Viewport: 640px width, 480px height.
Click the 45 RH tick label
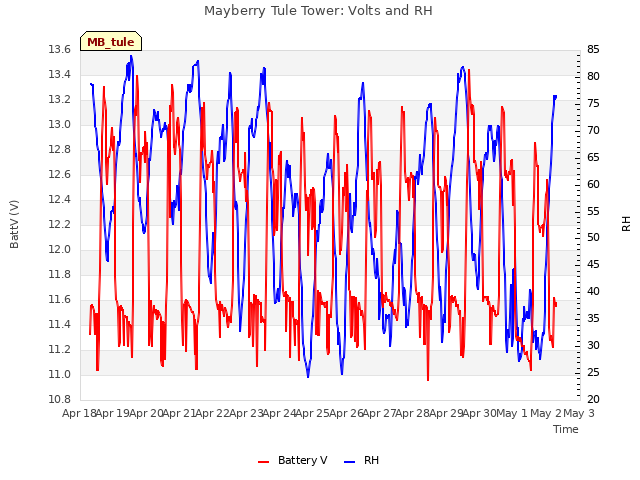[593, 265]
